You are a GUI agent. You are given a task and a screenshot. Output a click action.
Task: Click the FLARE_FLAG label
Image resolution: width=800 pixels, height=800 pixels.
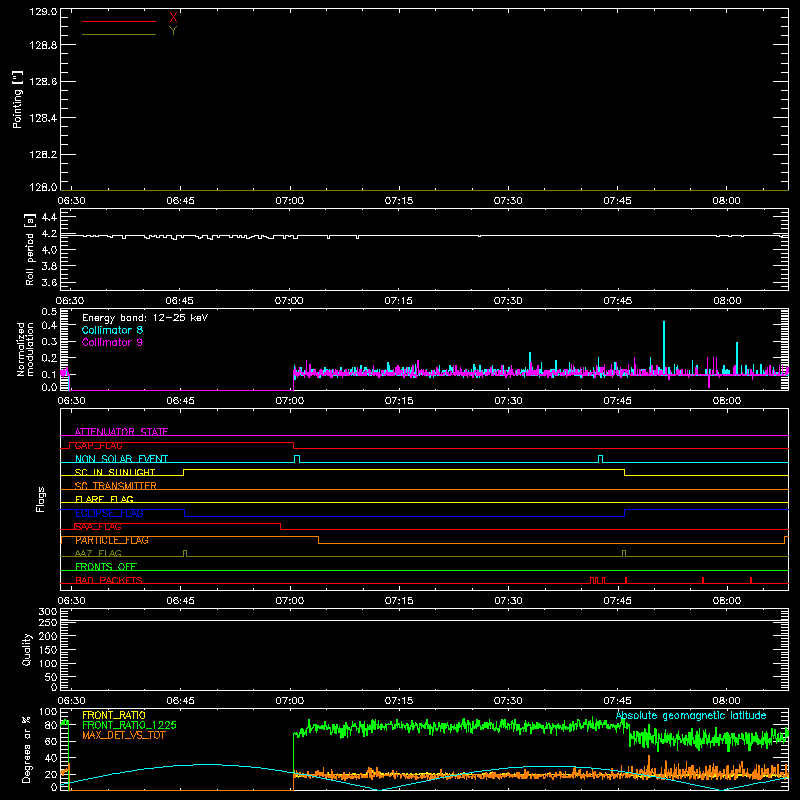[x=104, y=499]
